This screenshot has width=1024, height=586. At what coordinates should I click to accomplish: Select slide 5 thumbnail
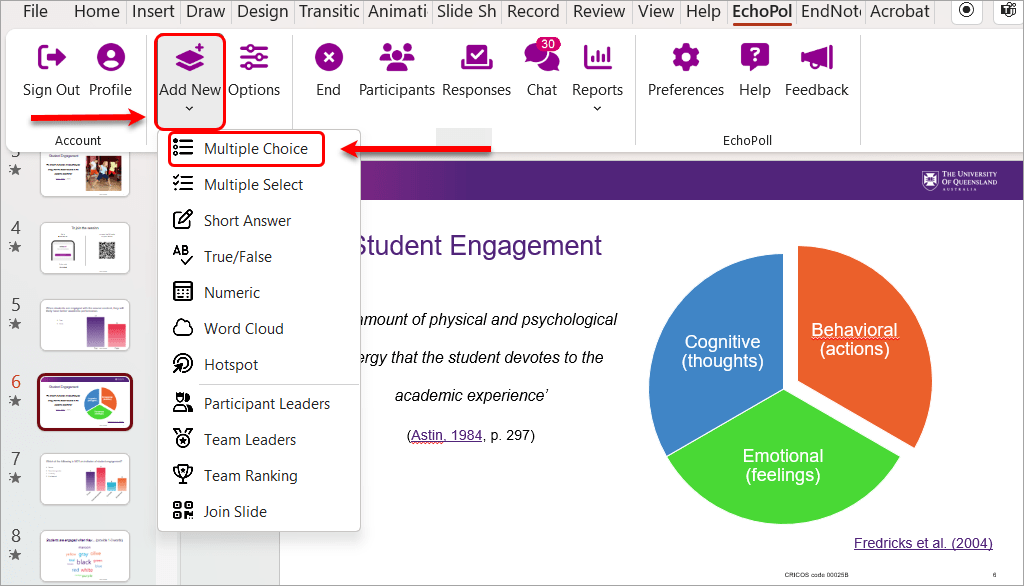tap(85, 325)
